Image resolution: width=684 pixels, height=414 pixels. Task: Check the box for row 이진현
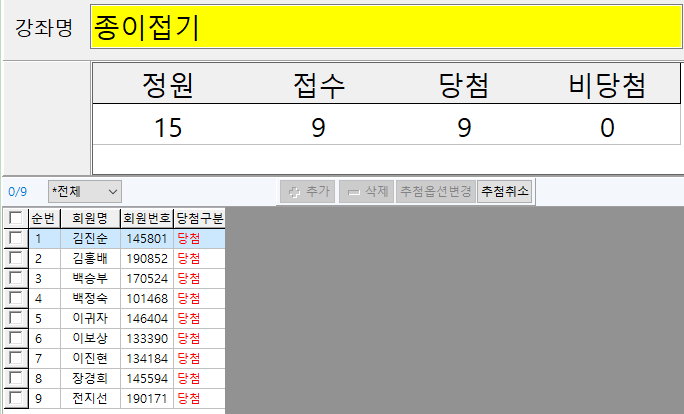click(16, 358)
